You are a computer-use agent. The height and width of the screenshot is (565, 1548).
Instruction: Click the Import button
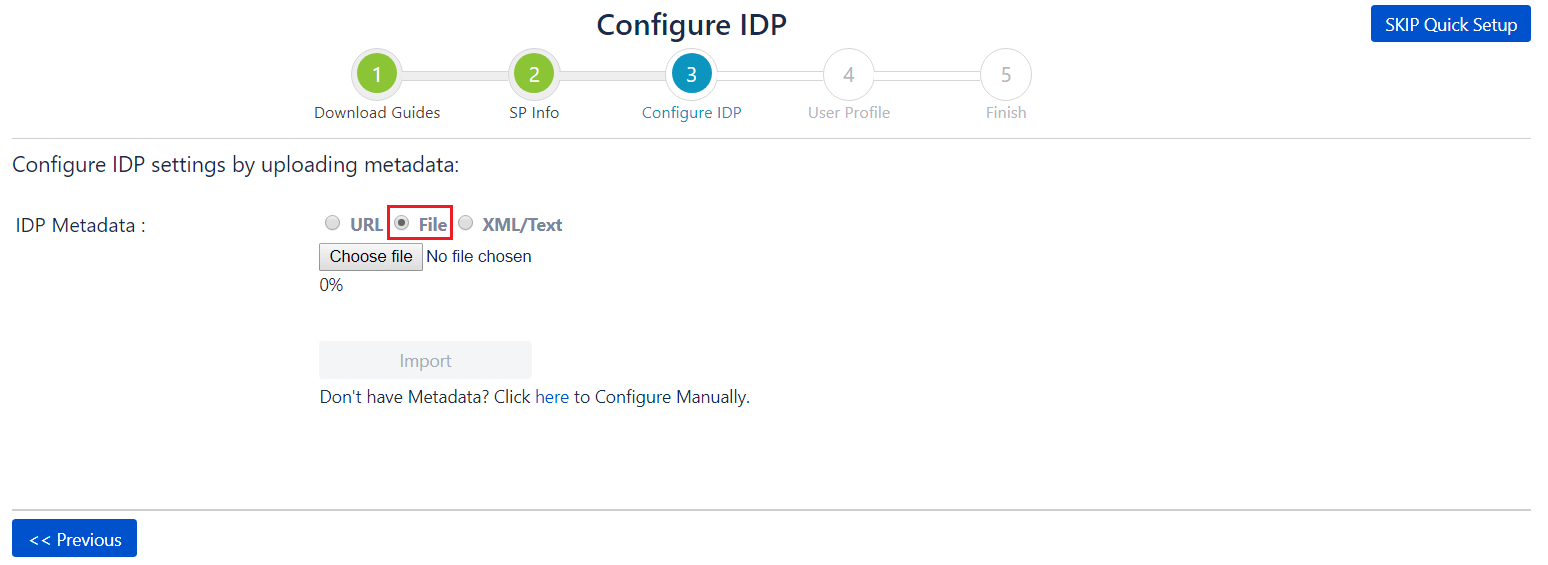(x=425, y=361)
